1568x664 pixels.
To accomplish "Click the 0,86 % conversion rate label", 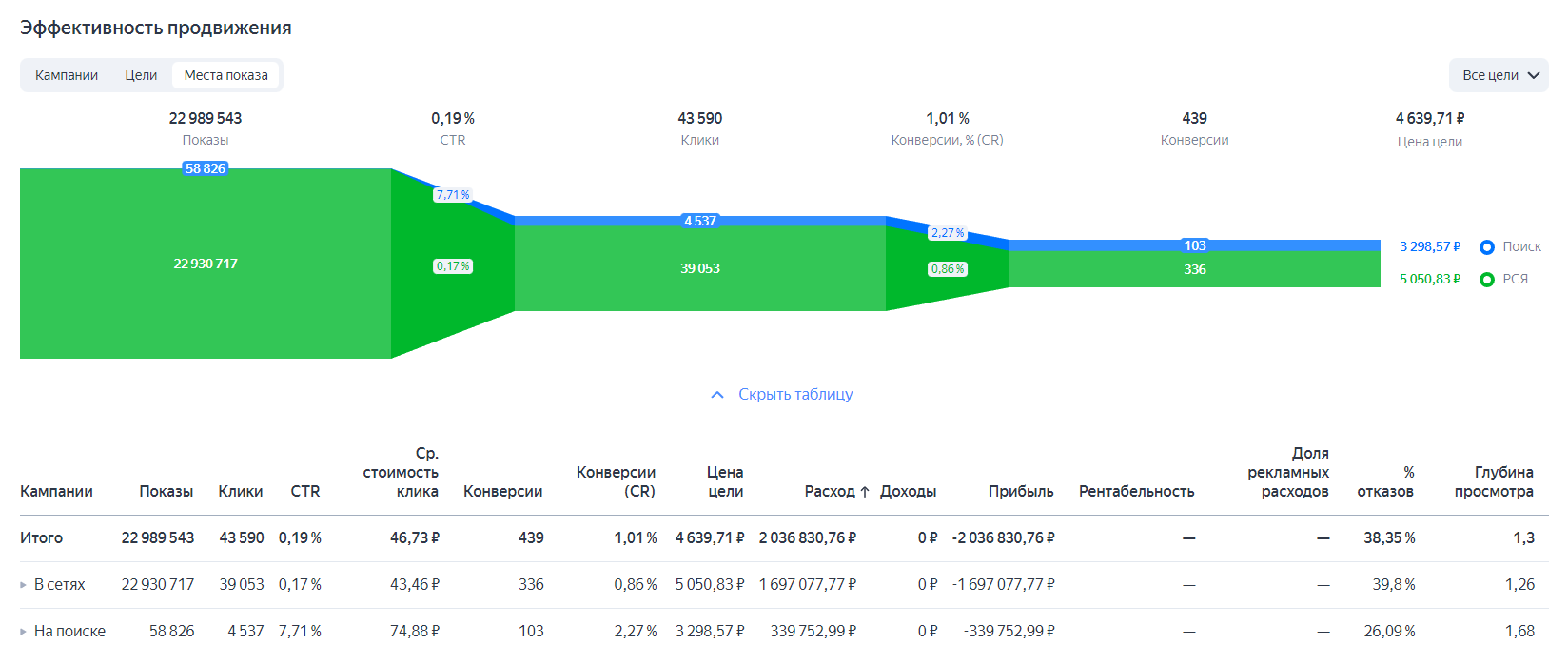I will (x=948, y=269).
